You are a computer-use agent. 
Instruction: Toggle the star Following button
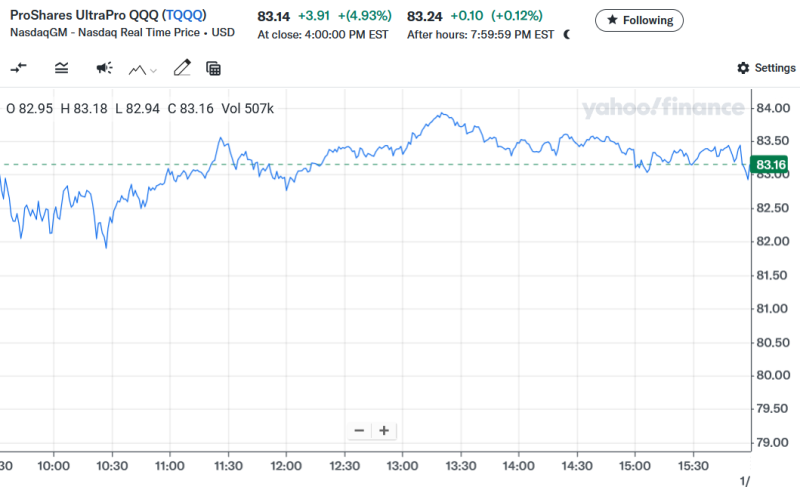pos(639,20)
